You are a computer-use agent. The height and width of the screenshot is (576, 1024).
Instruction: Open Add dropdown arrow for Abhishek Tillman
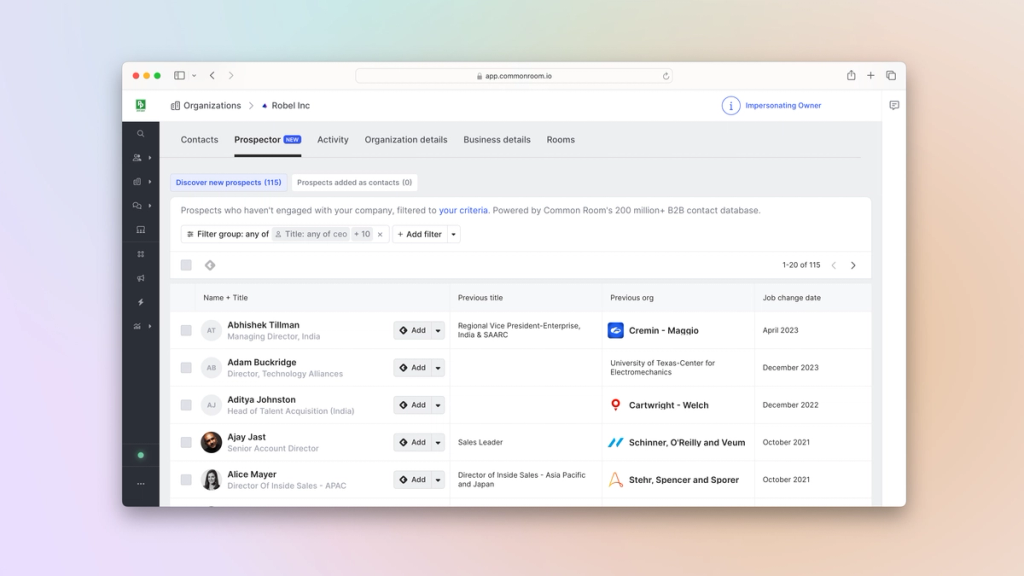click(438, 330)
